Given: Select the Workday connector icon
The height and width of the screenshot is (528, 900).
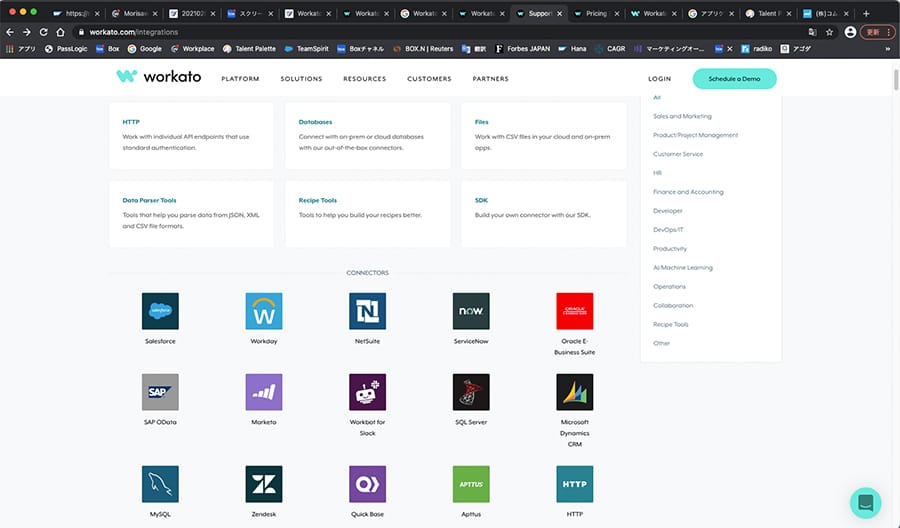Looking at the screenshot, I should (264, 311).
